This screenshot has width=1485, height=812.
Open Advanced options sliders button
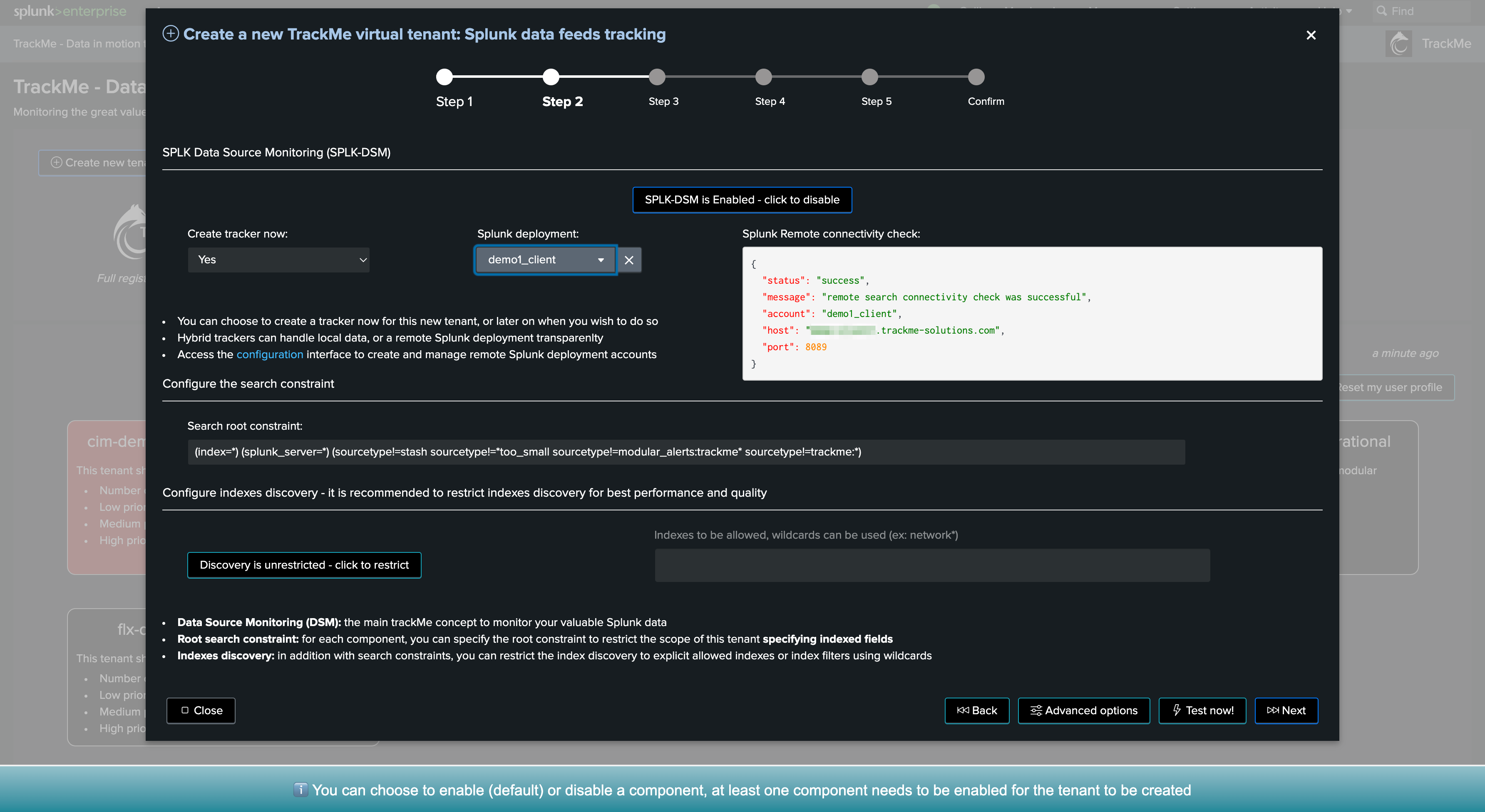[1083, 710]
